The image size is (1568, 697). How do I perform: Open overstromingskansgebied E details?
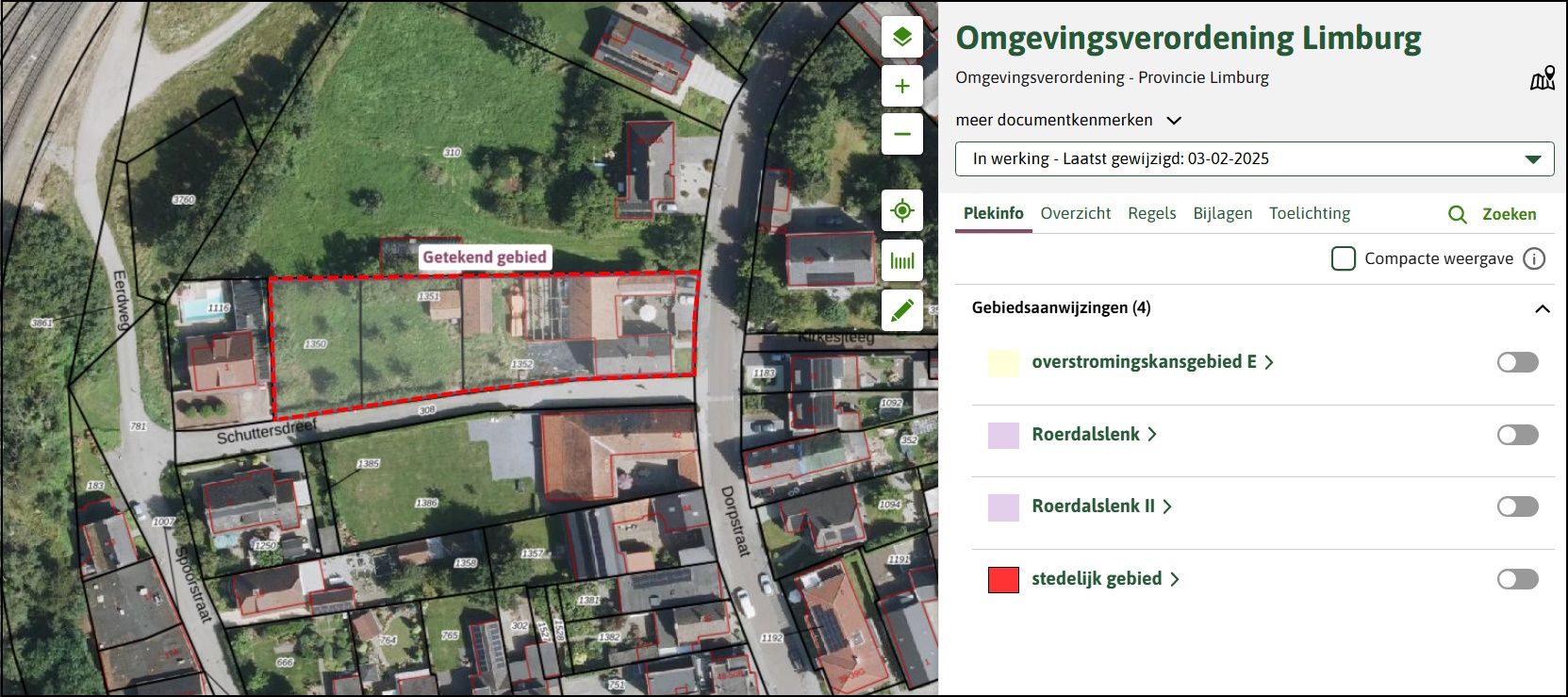click(1153, 362)
